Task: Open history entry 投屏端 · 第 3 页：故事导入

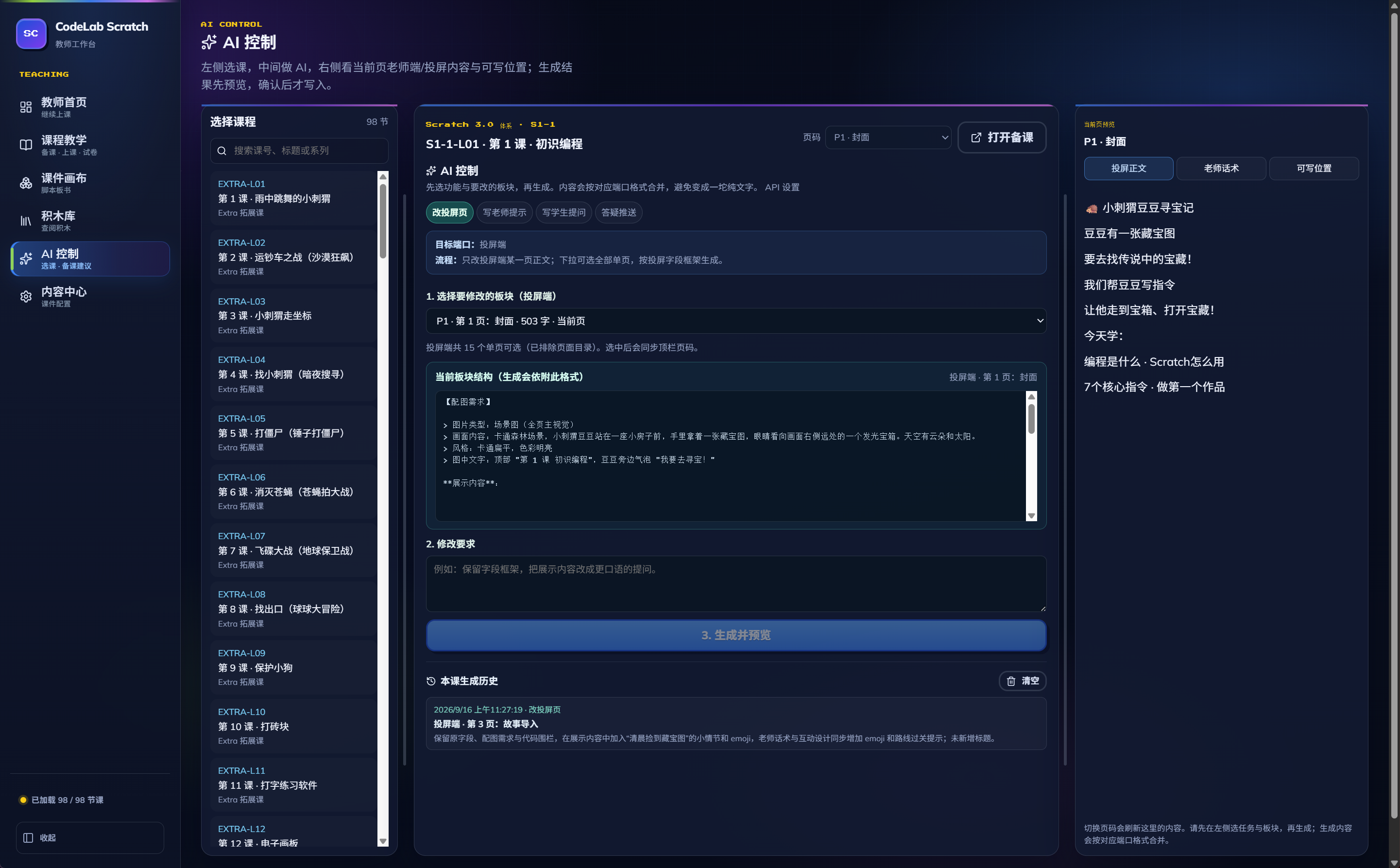Action: (x=736, y=724)
